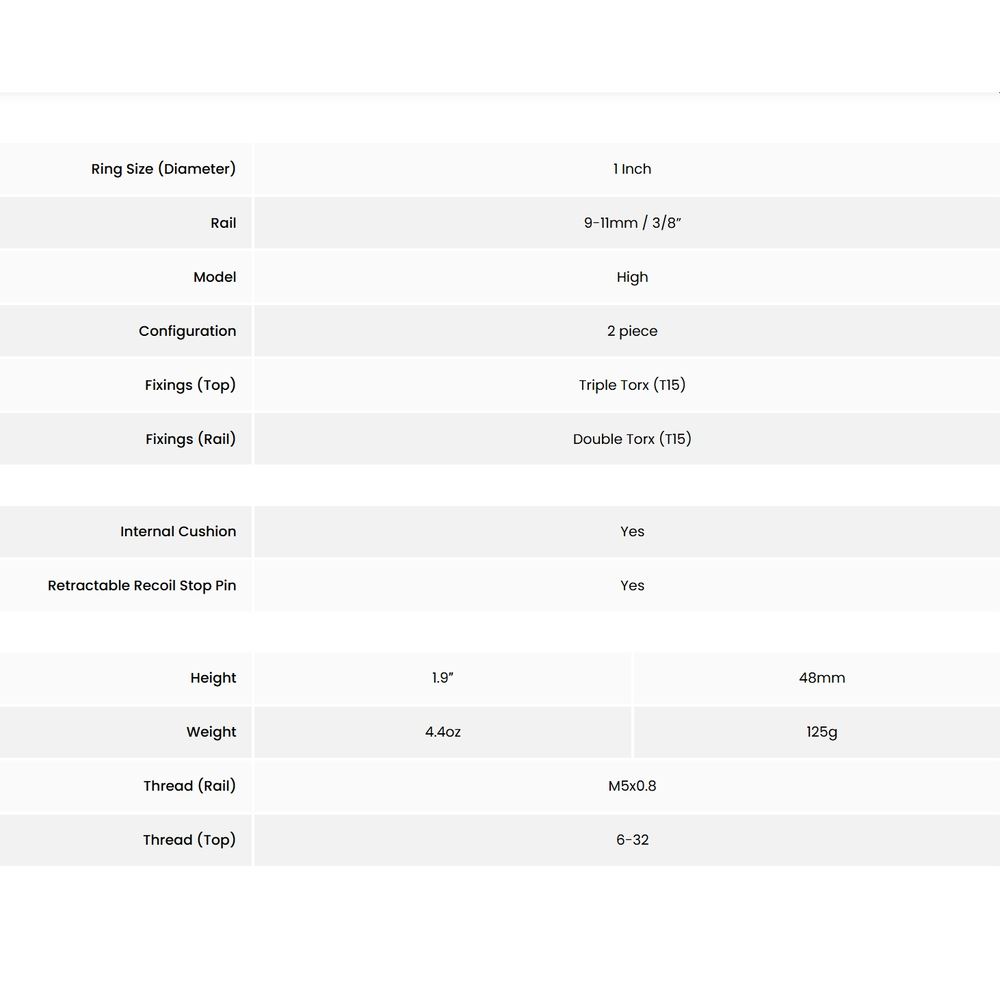Select the Fixings (Top) label

point(190,385)
